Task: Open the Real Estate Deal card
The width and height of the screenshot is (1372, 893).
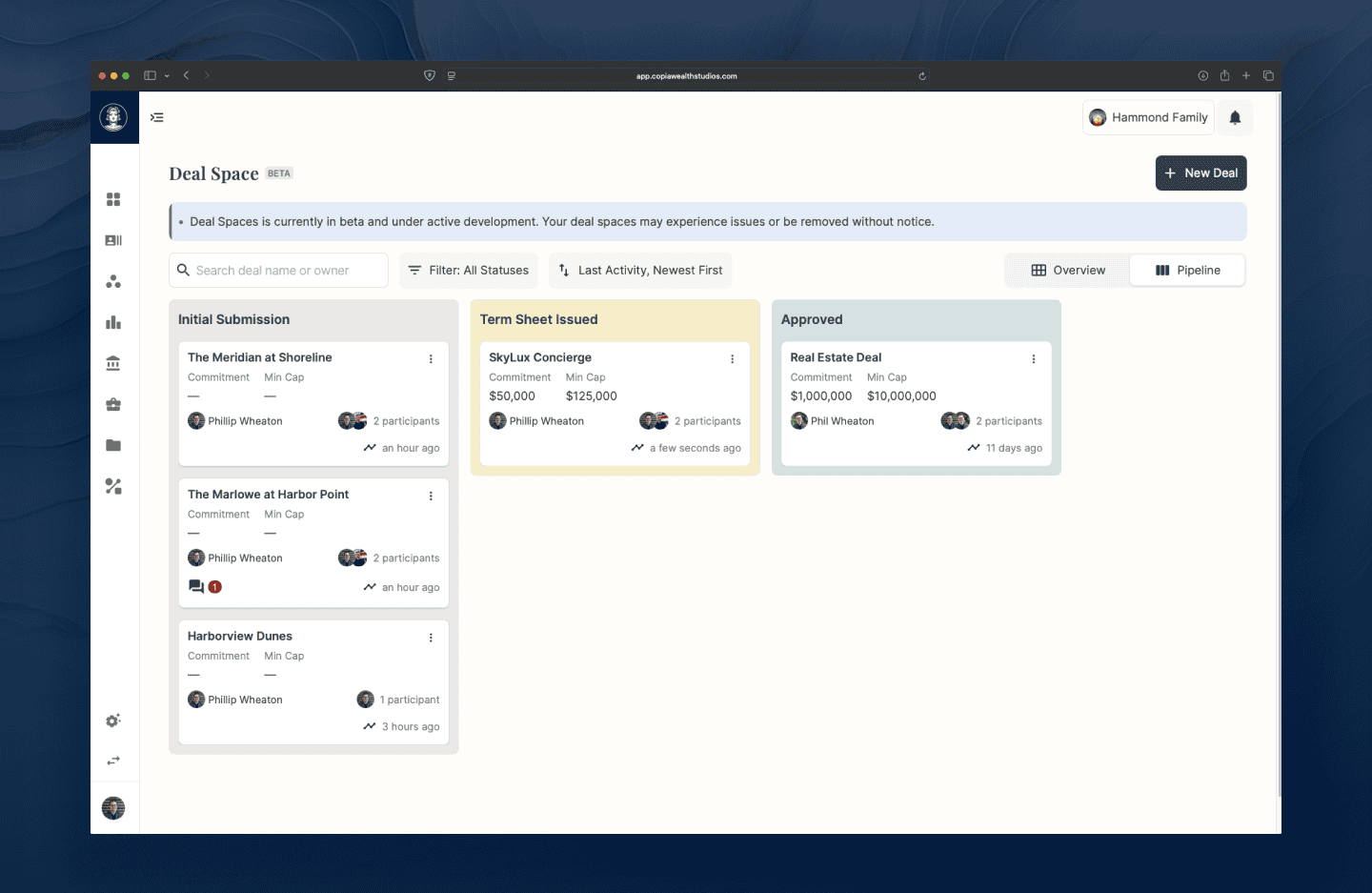Action: tap(836, 357)
